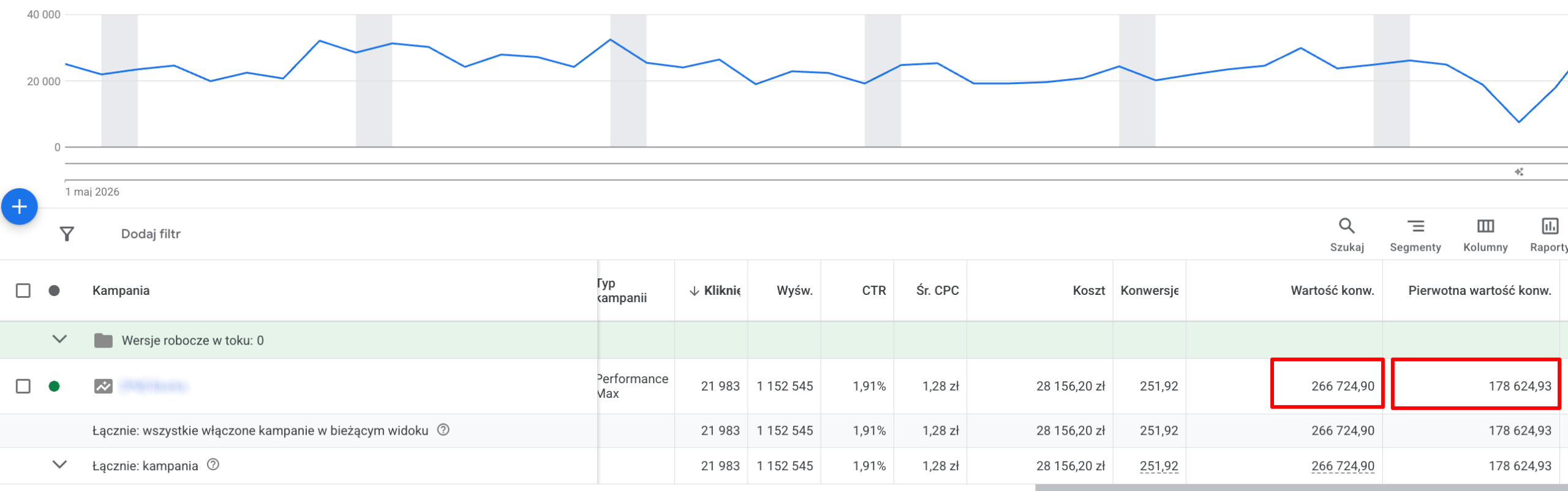
Task: Click the green enabled status dot
Action: pos(54,386)
